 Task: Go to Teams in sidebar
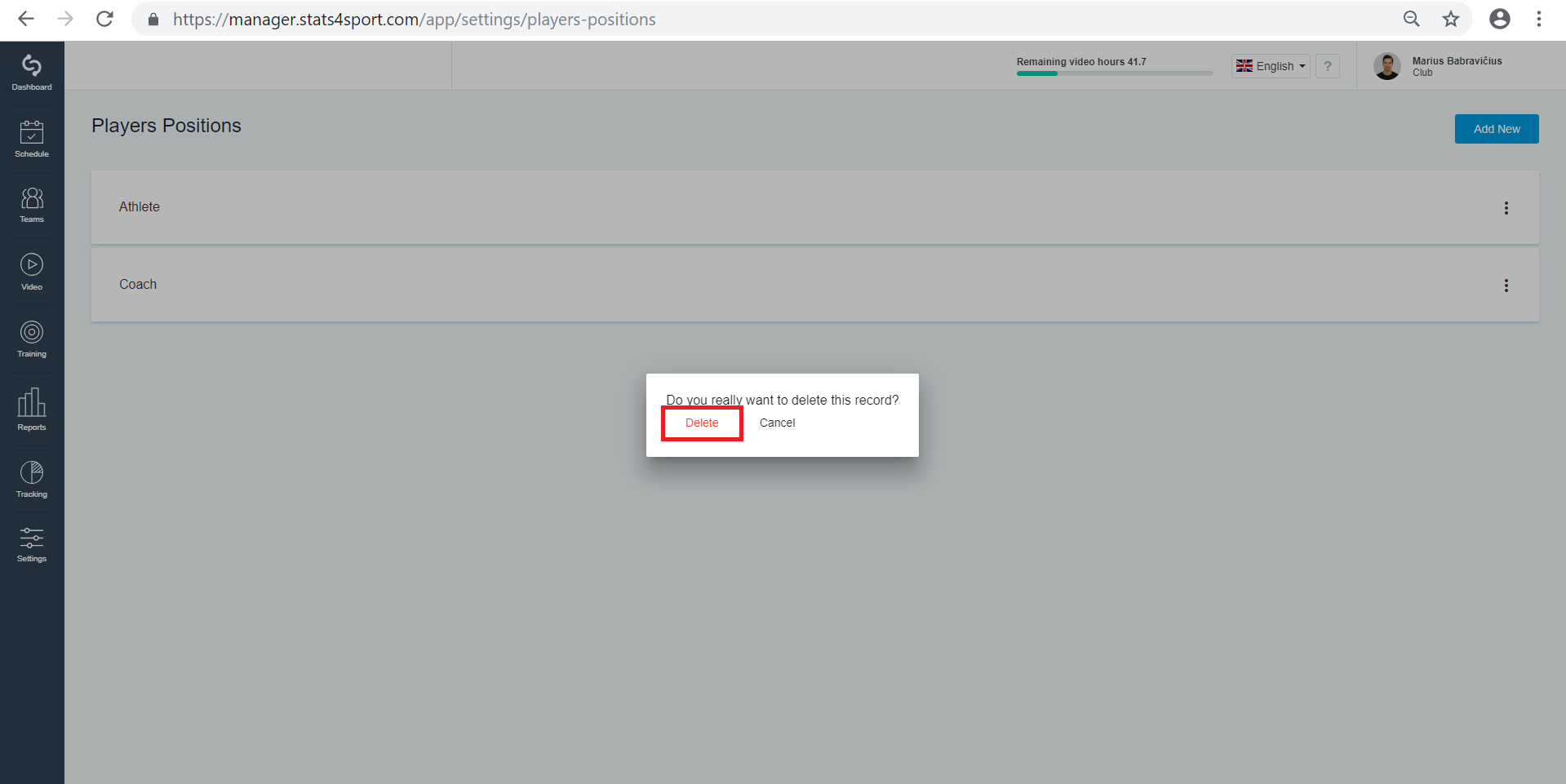32,206
